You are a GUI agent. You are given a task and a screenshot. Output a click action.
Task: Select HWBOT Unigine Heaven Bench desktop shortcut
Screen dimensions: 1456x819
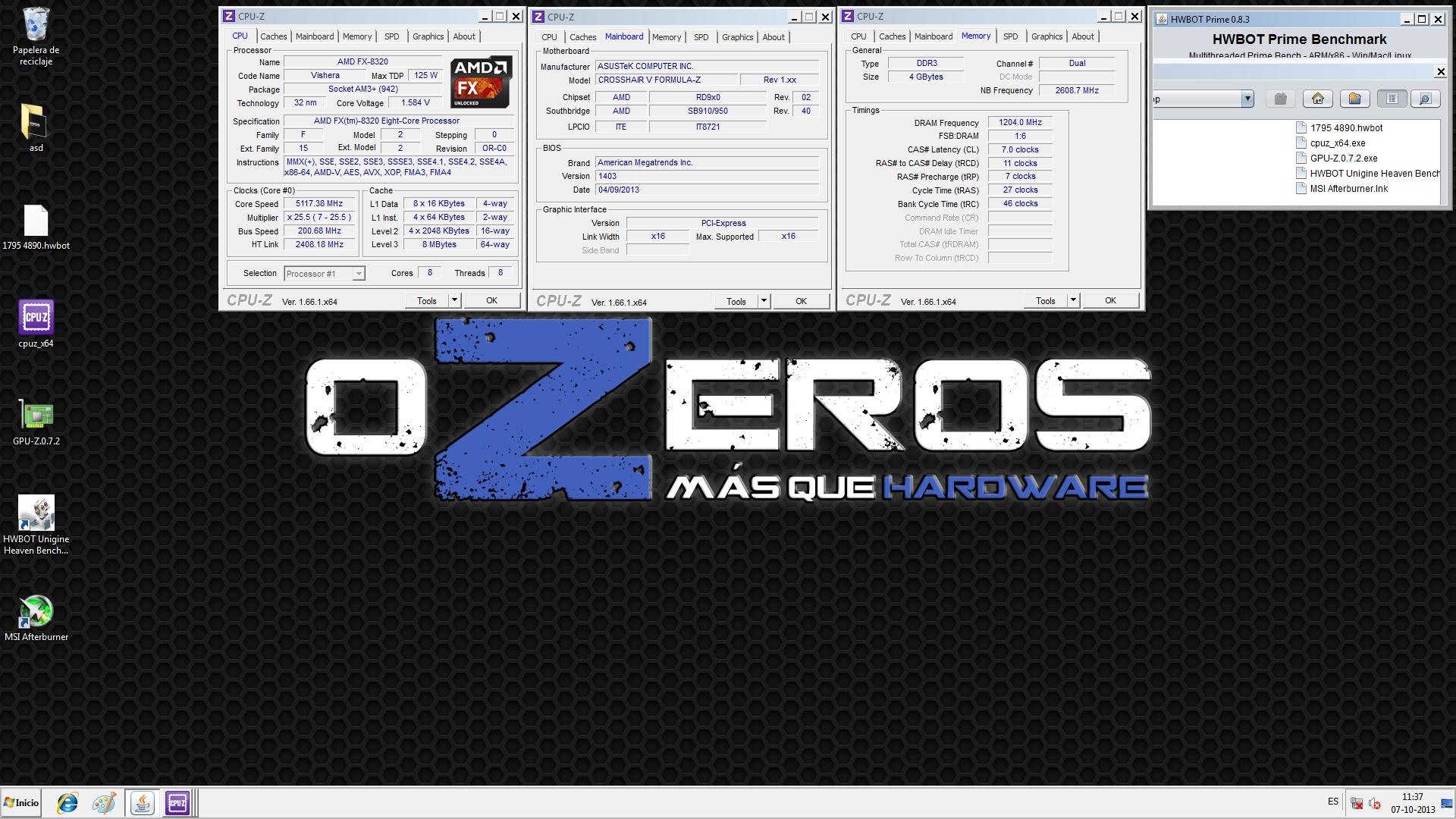36,525
